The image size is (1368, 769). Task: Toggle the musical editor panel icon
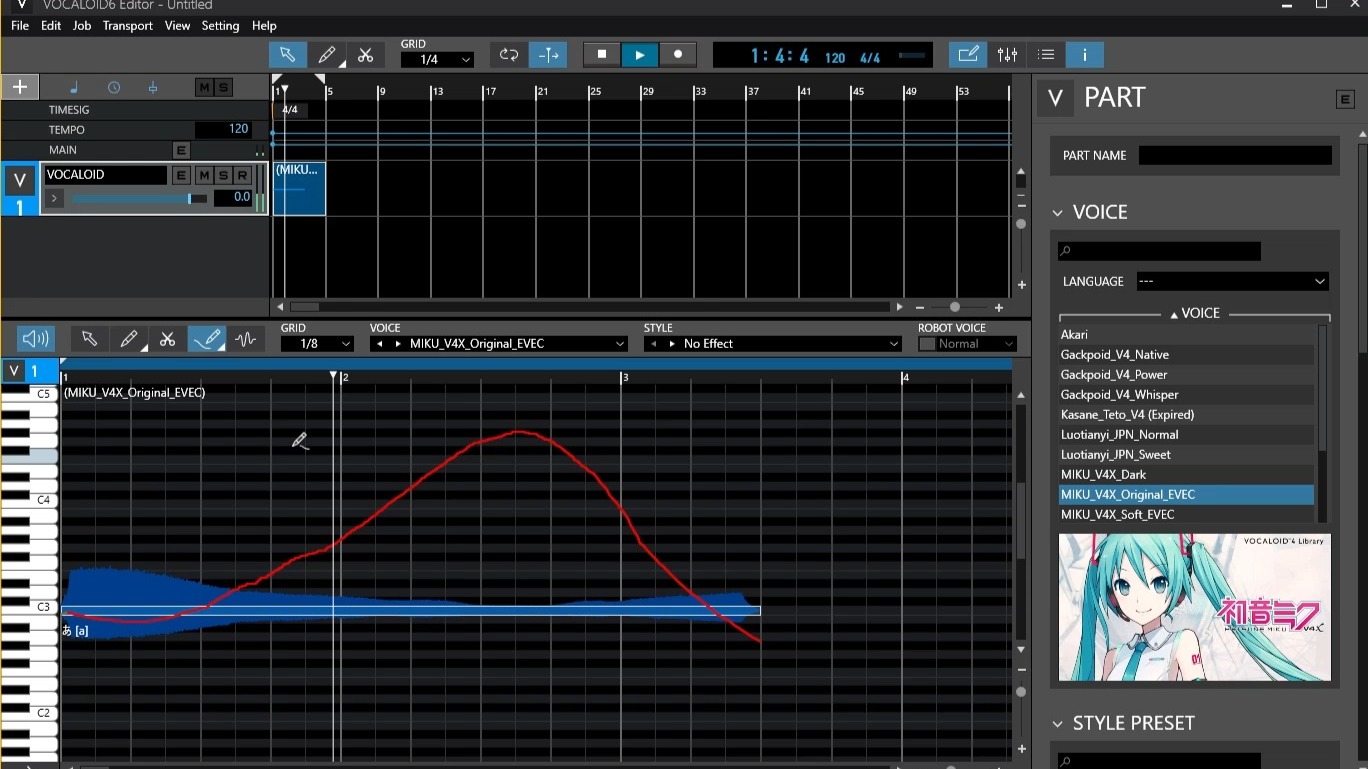968,55
